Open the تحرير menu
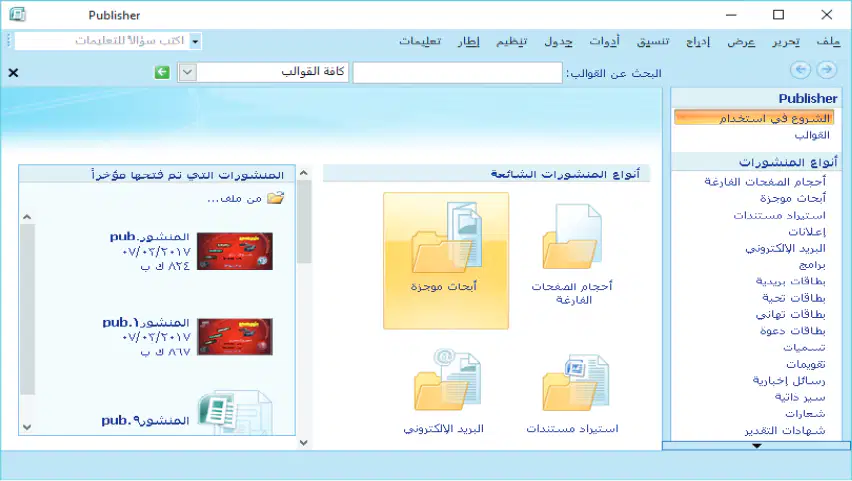 [x=786, y=41]
